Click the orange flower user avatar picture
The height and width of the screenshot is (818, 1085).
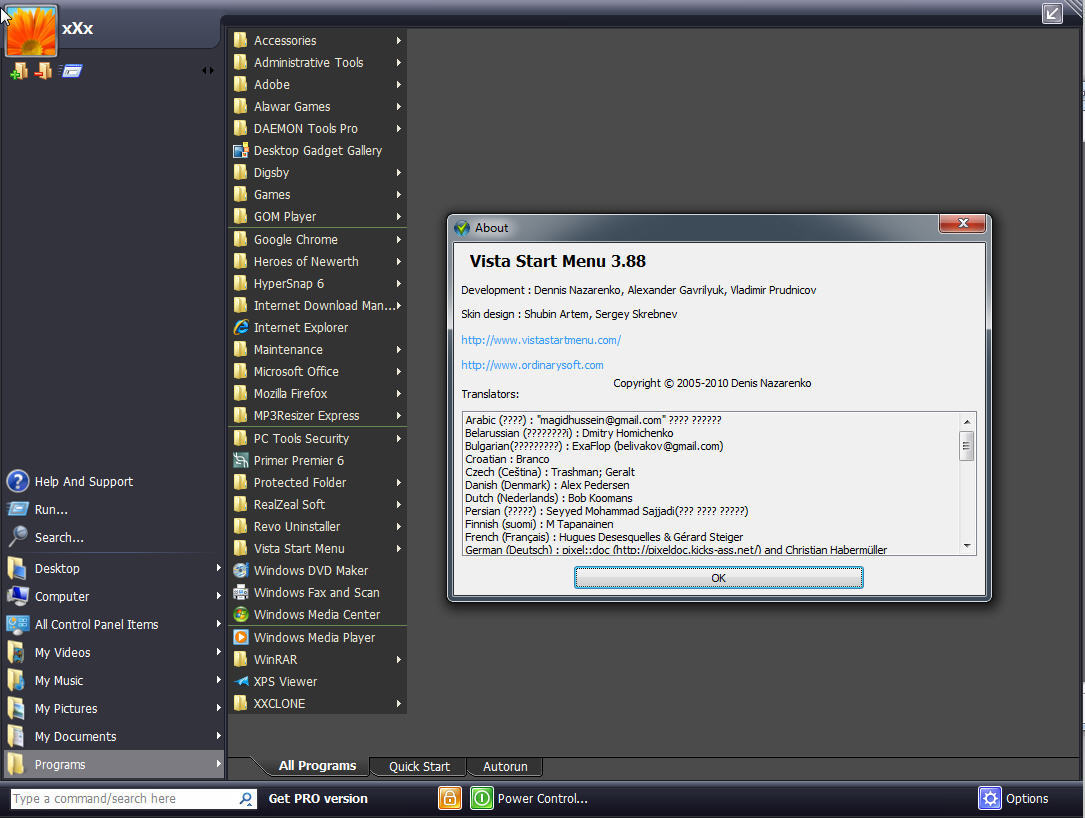tap(31, 31)
